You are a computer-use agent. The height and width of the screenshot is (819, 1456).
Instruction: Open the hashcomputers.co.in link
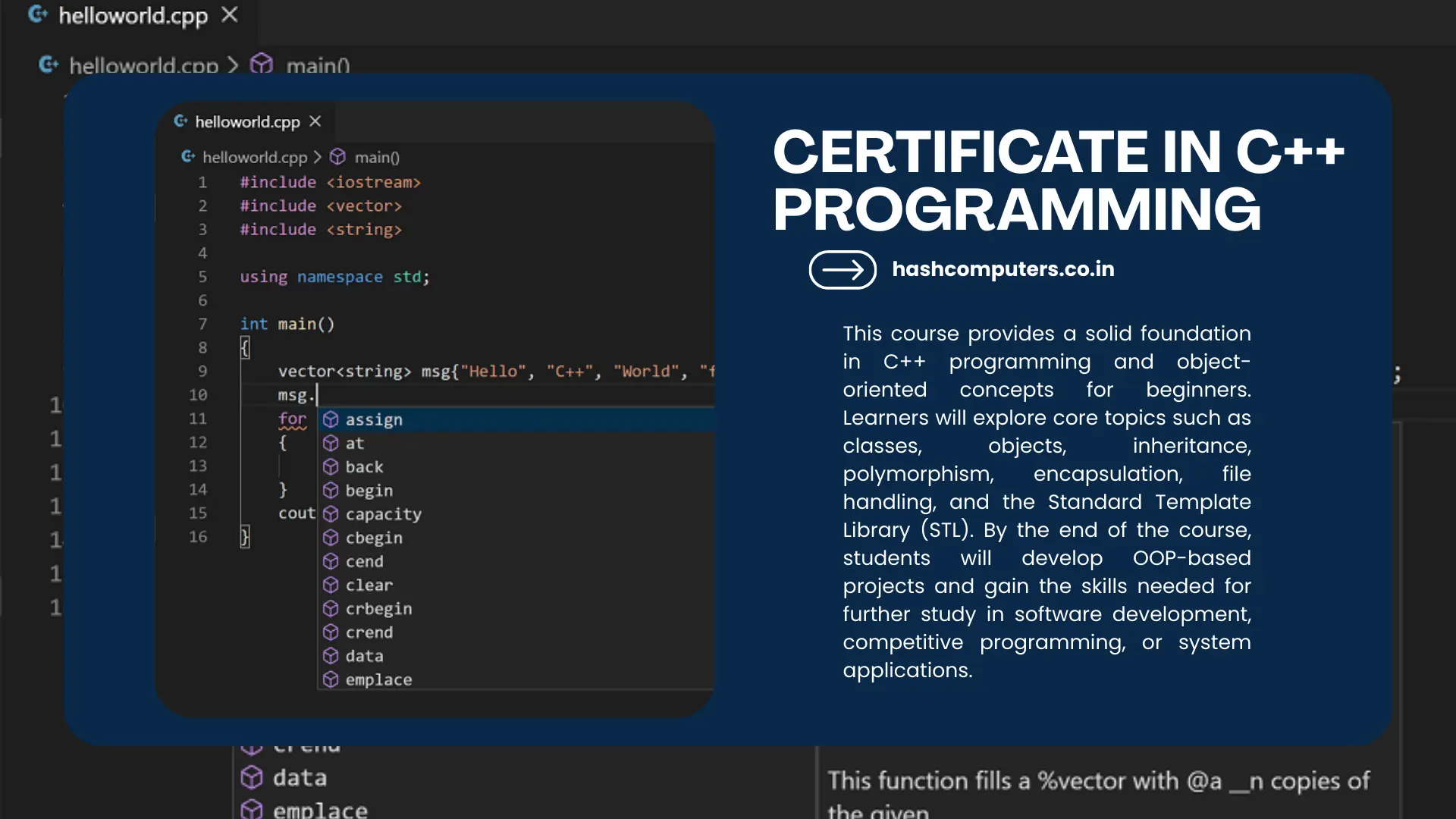click(x=1003, y=269)
